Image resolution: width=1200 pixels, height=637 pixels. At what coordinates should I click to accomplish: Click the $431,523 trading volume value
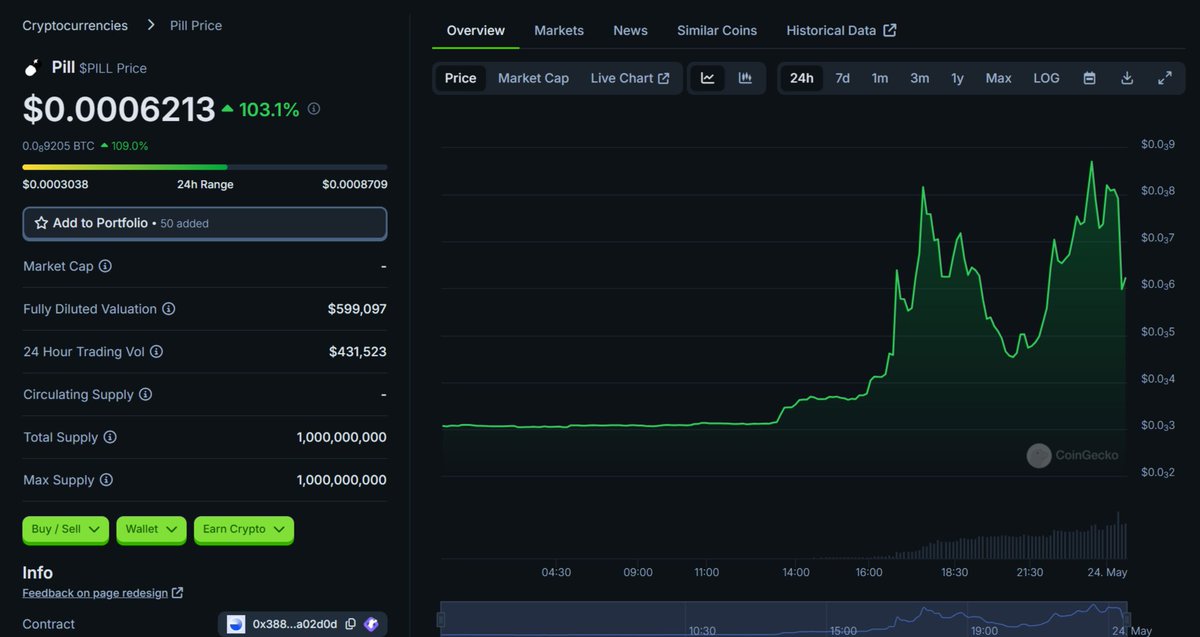(357, 352)
